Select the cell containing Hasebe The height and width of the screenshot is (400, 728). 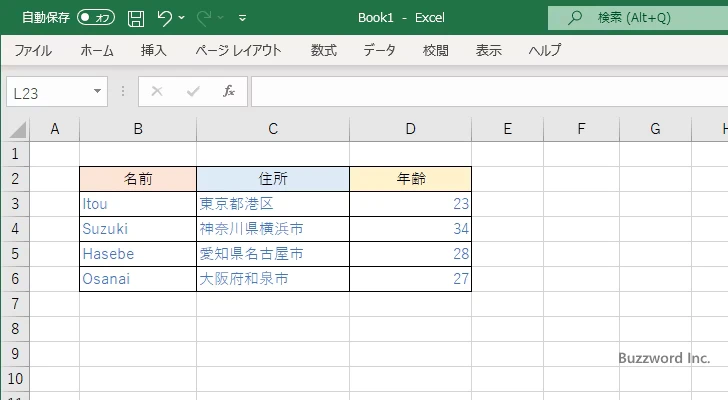138,254
